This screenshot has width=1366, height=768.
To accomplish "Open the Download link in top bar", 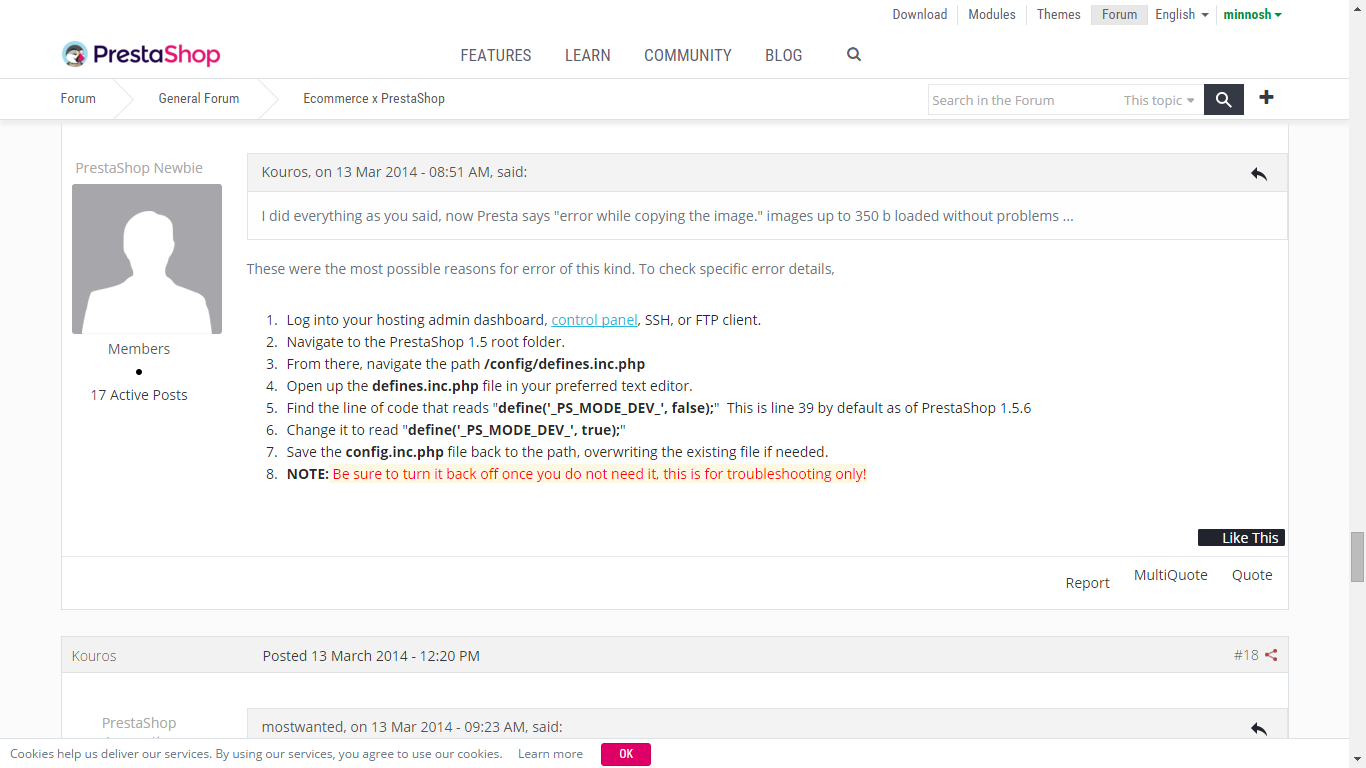I will [x=920, y=14].
